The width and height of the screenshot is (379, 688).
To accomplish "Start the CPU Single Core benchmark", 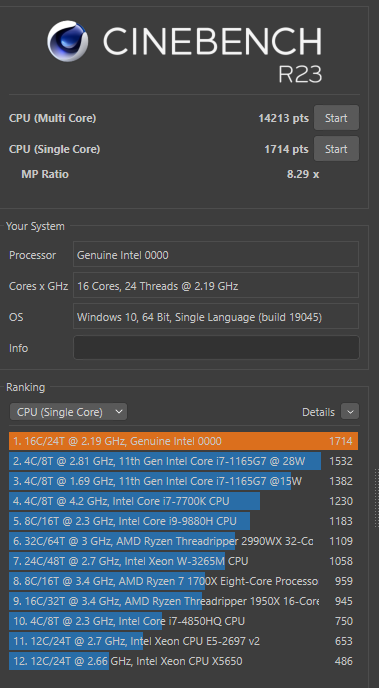I will (336, 149).
